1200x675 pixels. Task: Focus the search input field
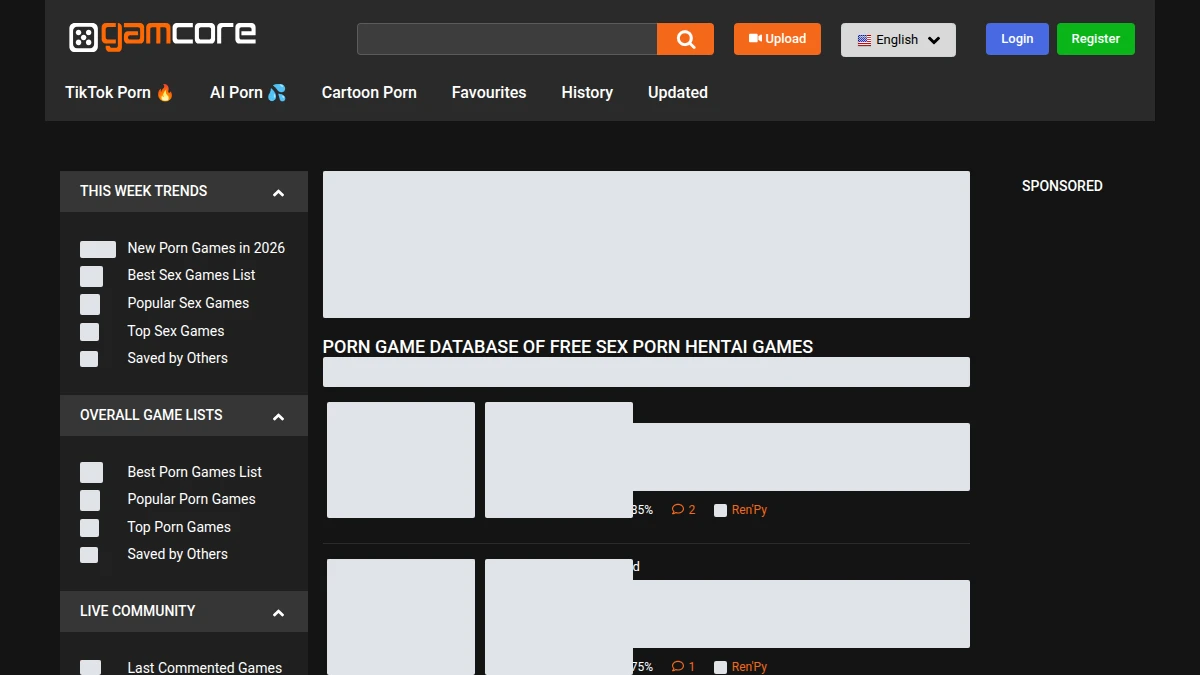507,39
